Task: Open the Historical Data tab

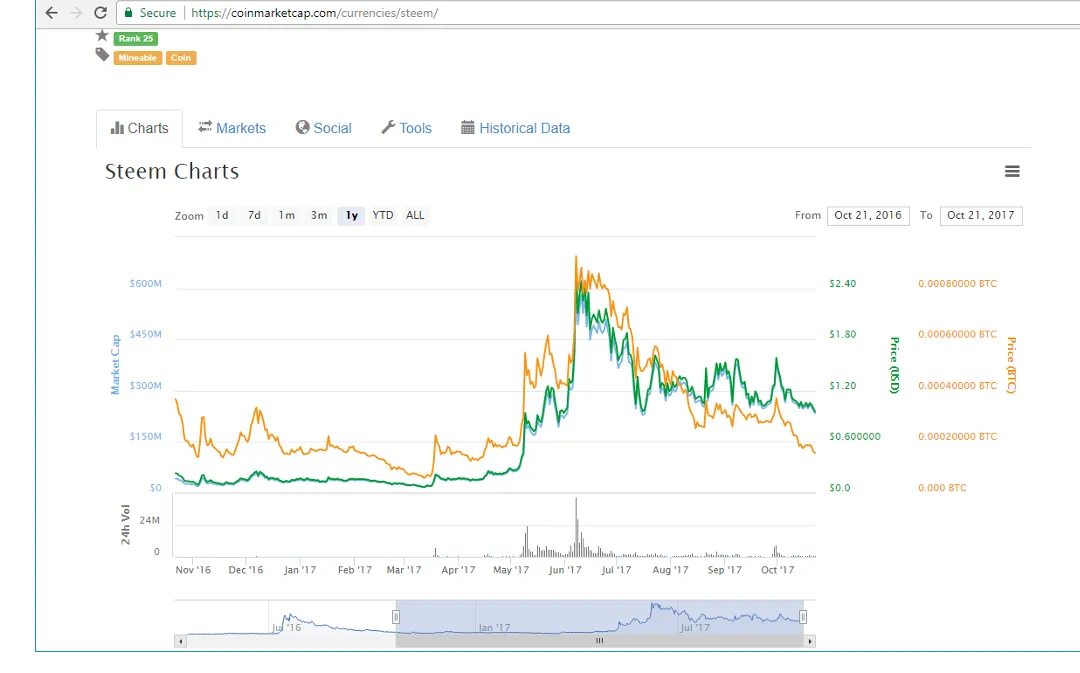Action: tap(516, 128)
